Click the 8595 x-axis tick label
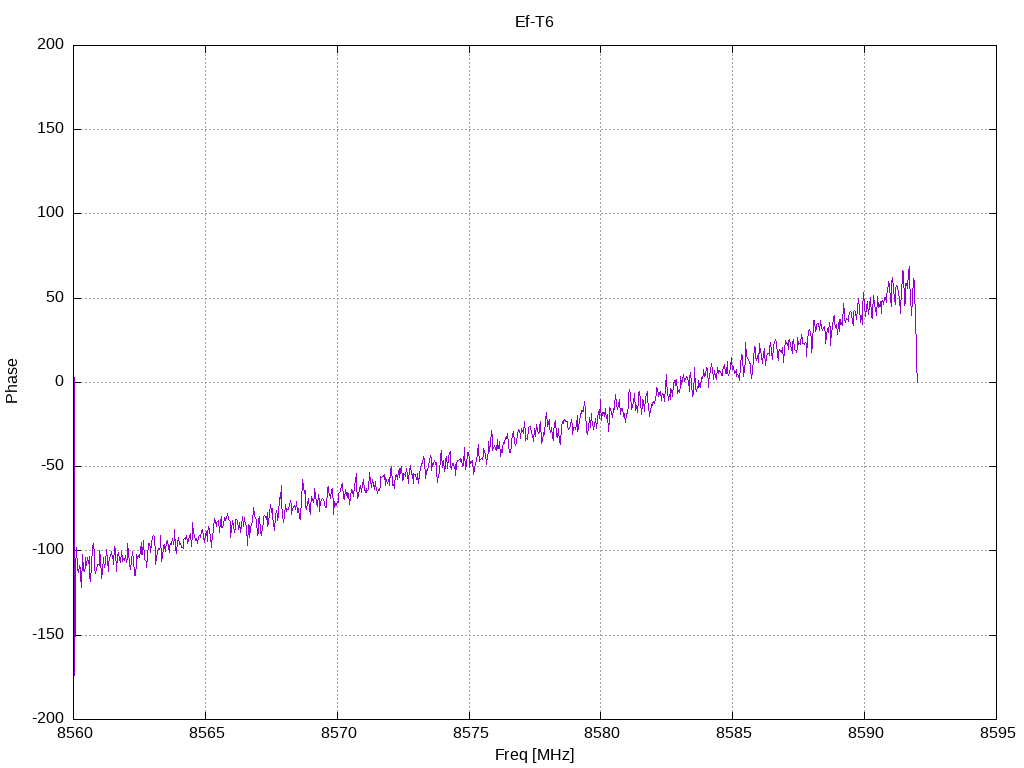The height and width of the screenshot is (768, 1024). 995,734
